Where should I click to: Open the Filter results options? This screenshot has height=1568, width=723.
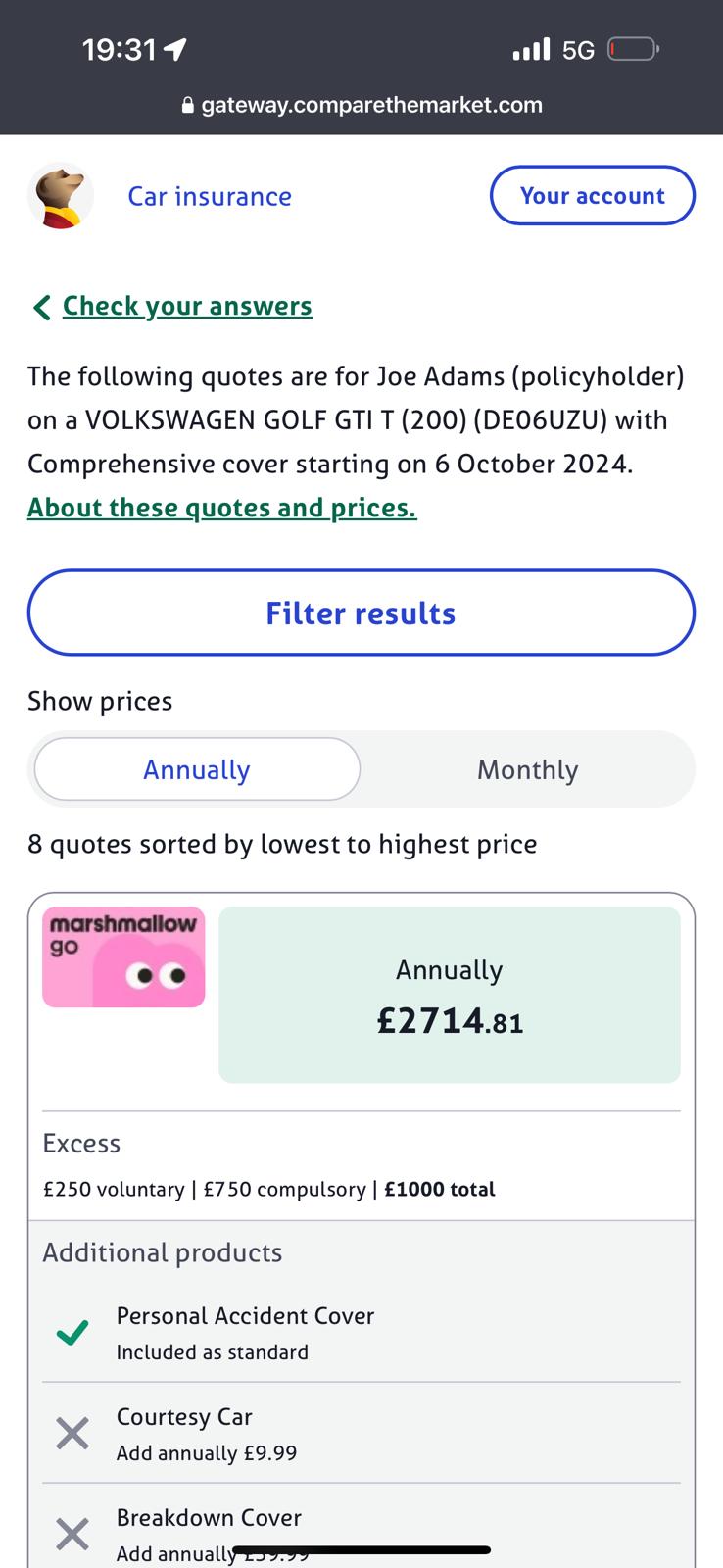[x=361, y=612]
